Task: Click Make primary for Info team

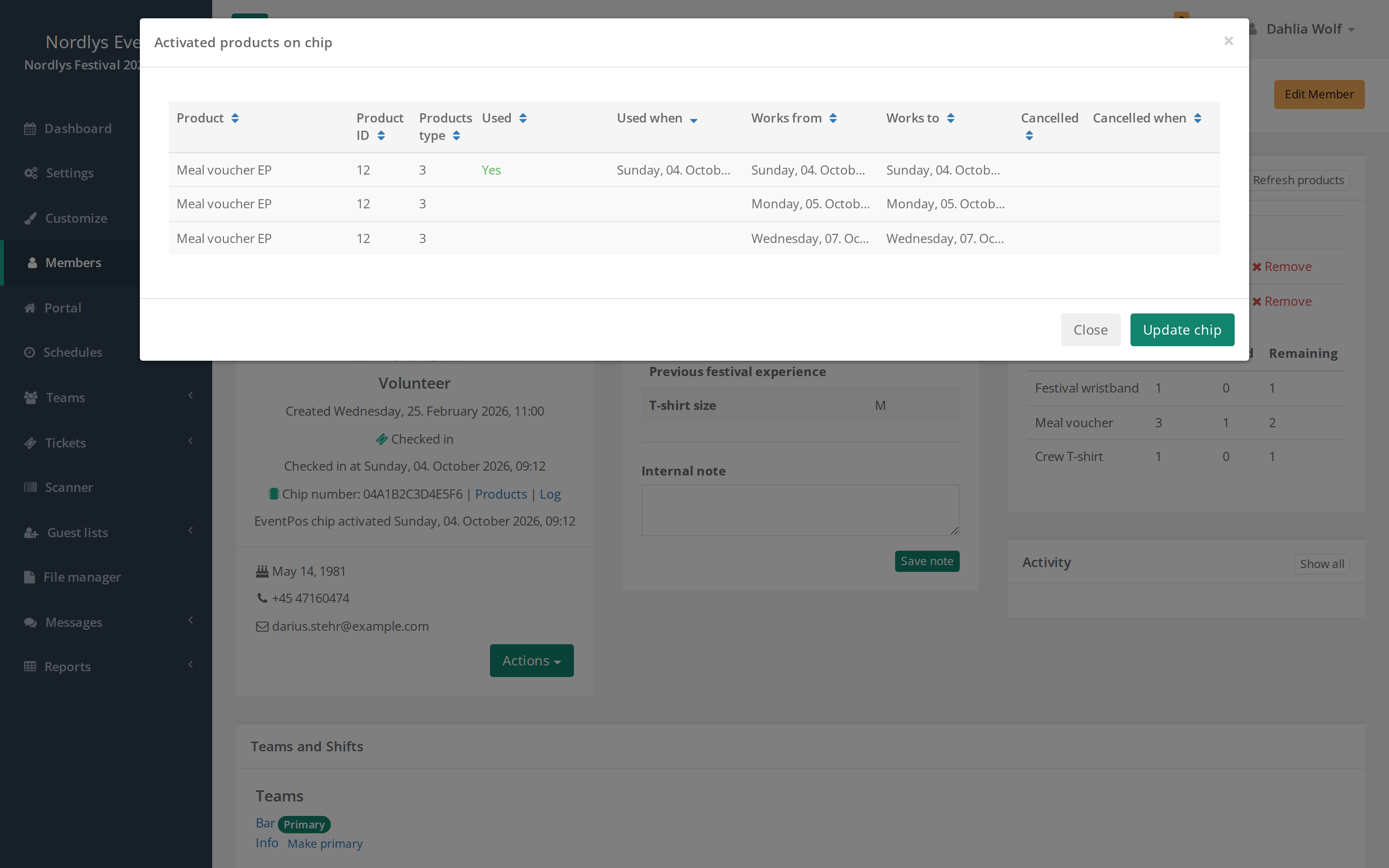Action: coord(325,843)
